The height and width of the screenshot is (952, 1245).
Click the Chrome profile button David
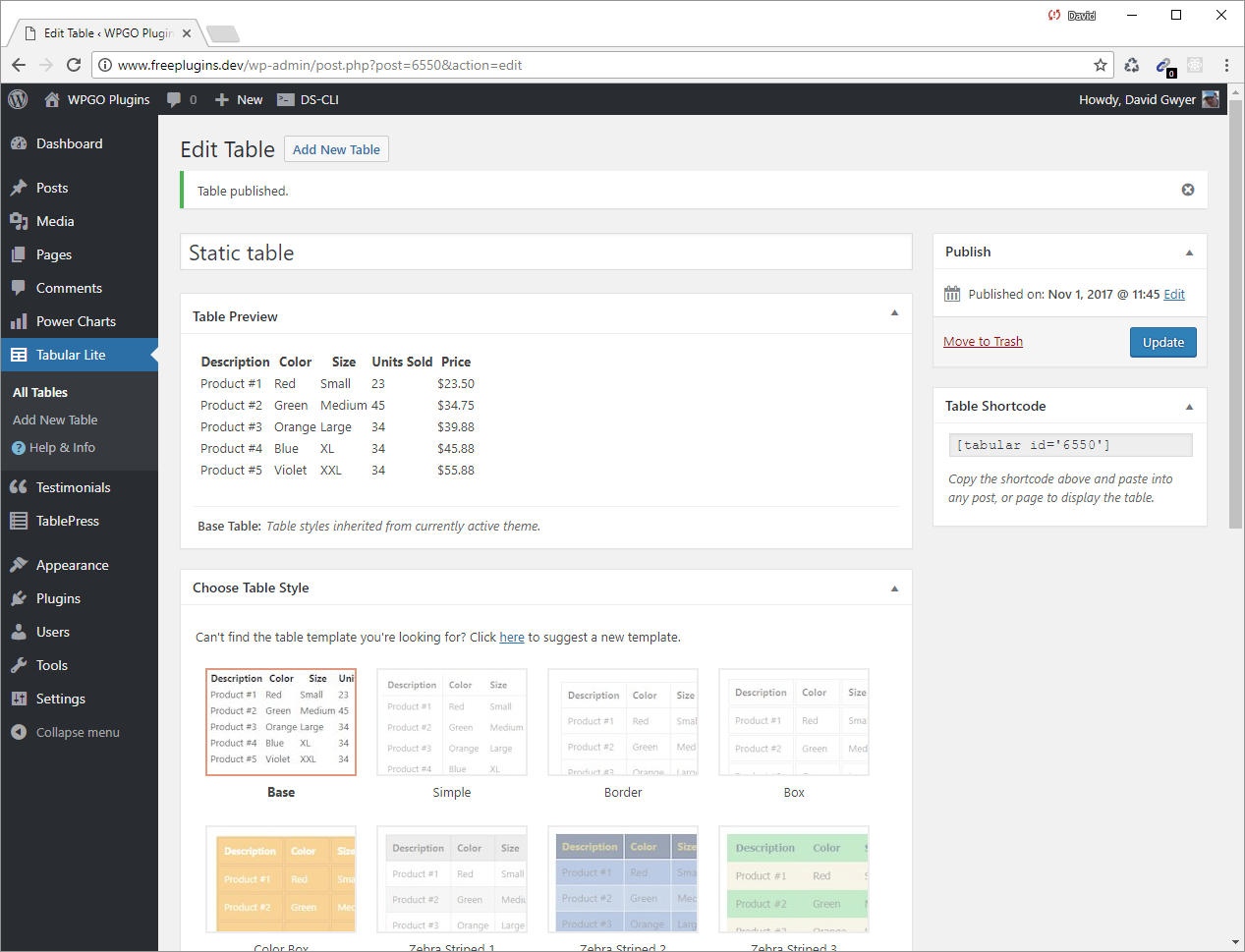(x=1072, y=15)
